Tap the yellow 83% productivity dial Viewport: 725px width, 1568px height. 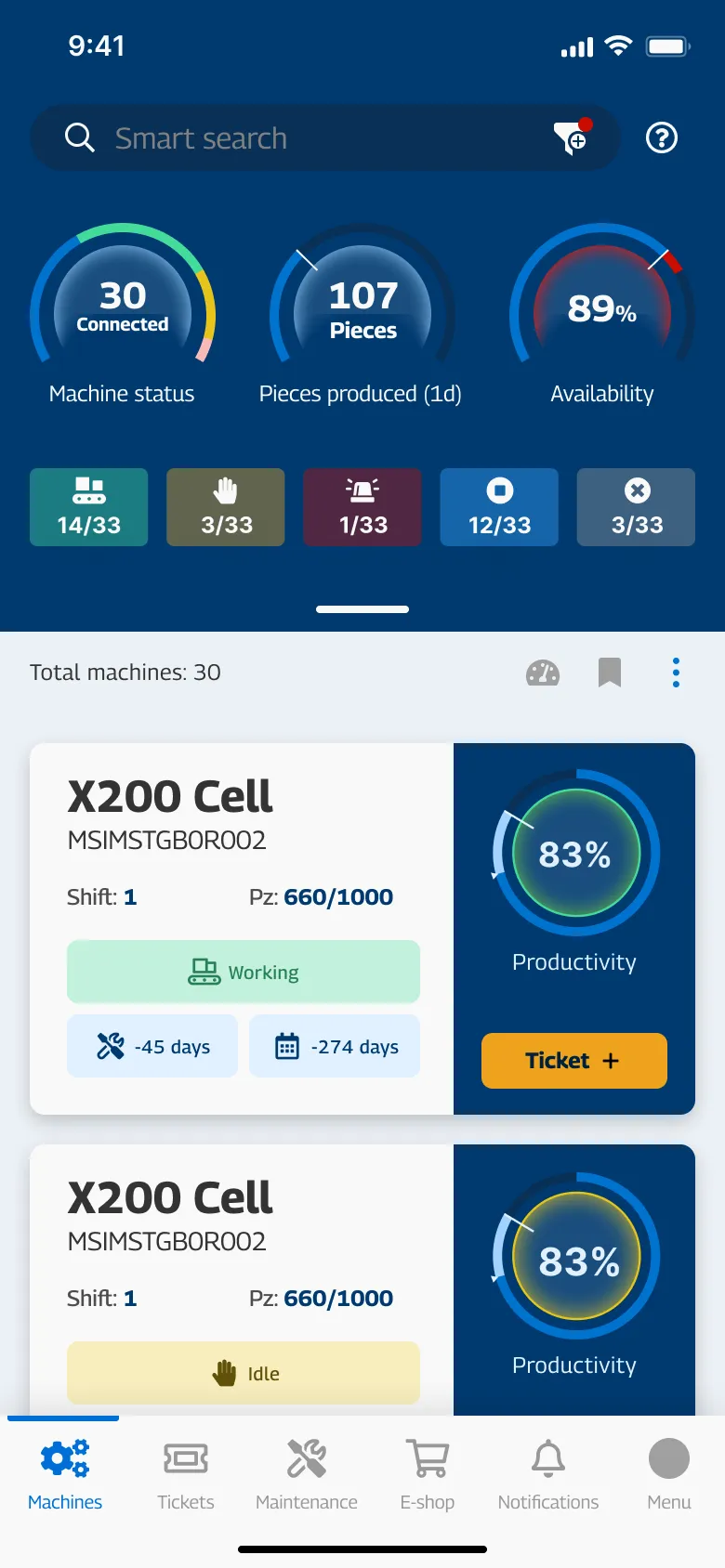[575, 1256]
